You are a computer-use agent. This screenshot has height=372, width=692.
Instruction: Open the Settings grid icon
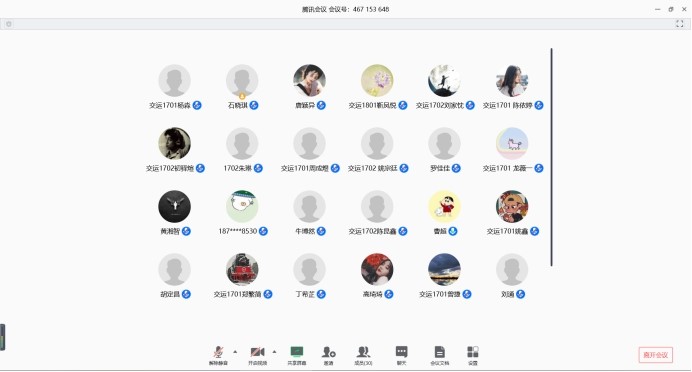(473, 355)
